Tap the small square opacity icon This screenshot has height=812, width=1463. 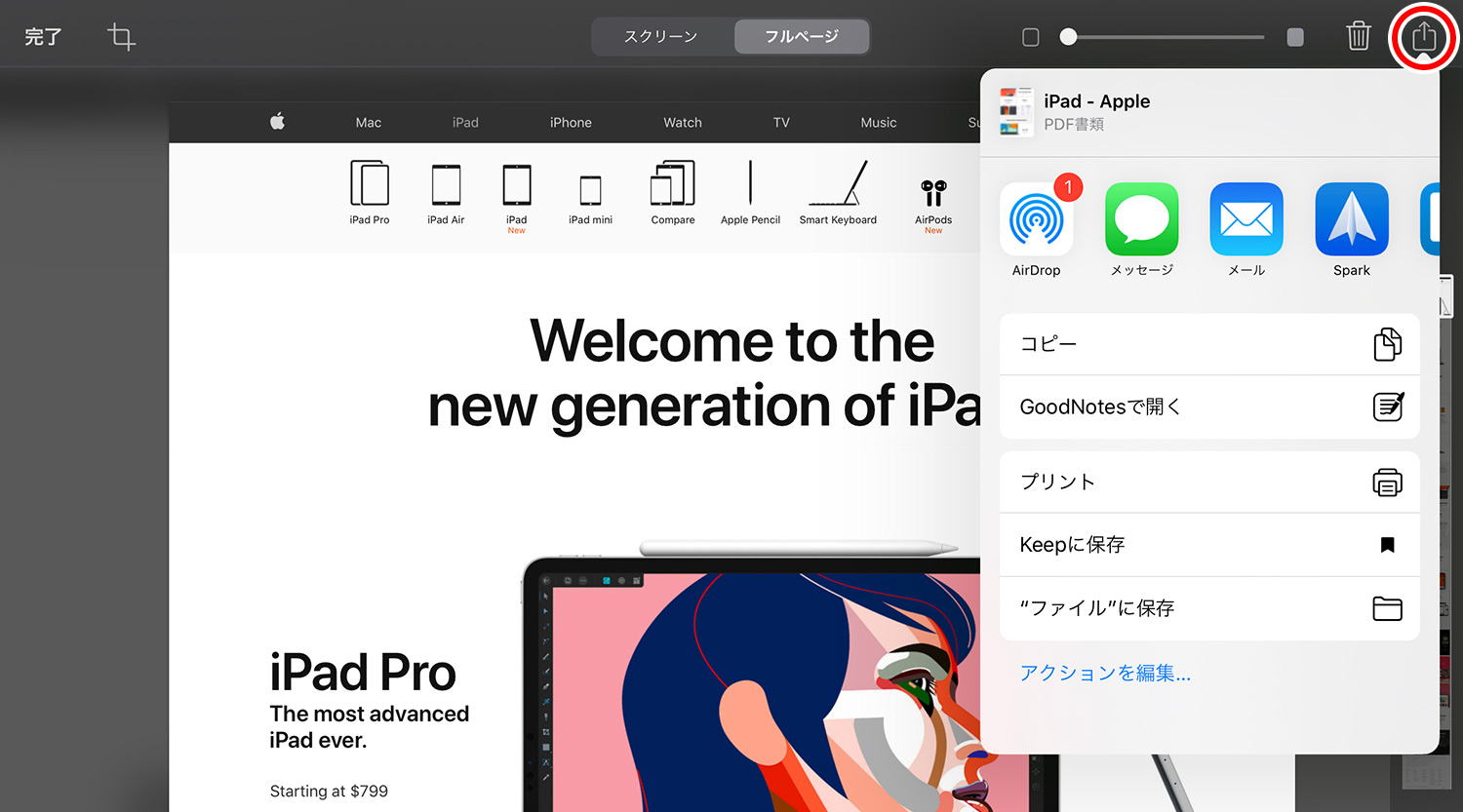coord(1030,37)
